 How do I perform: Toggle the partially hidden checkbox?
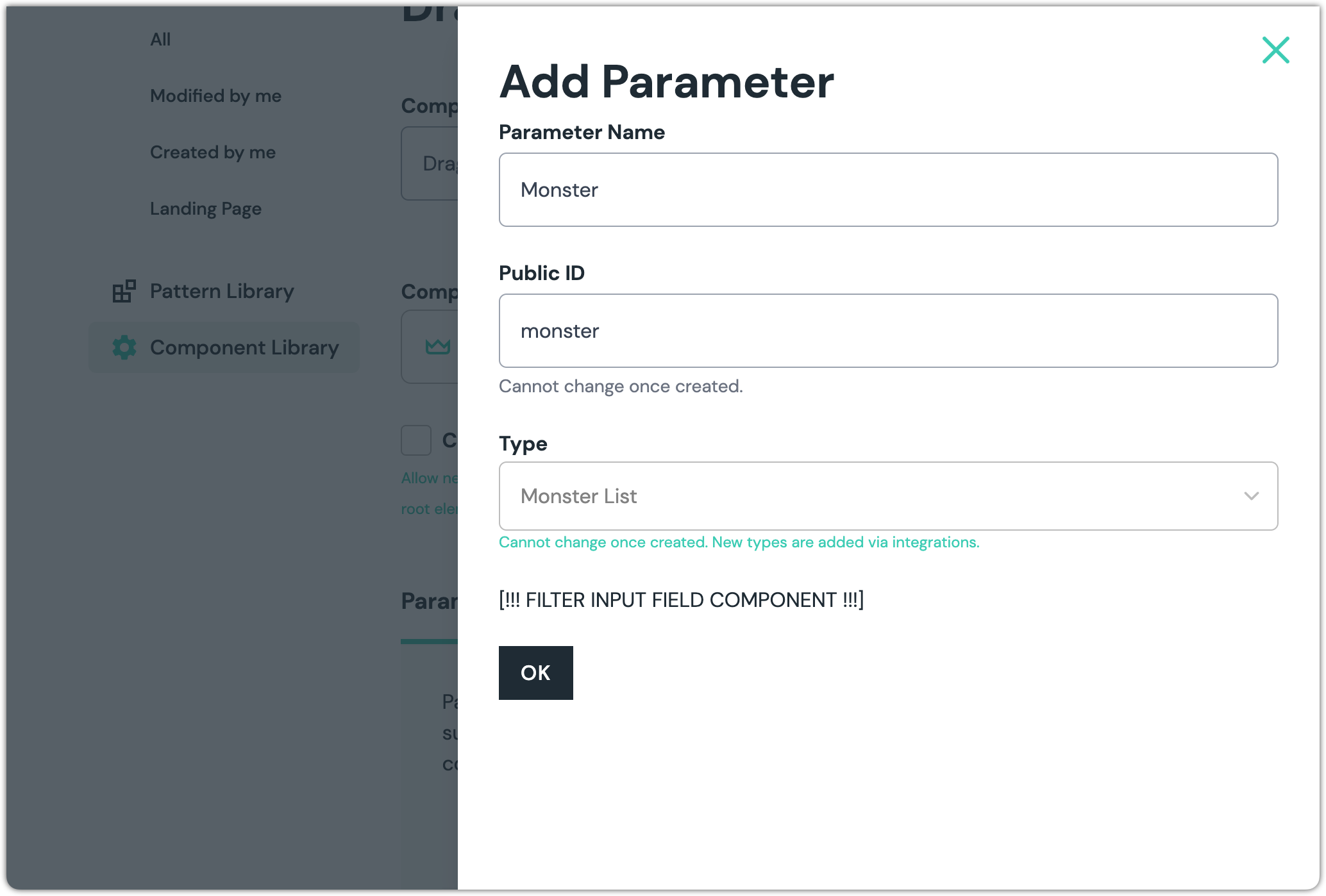click(x=416, y=440)
